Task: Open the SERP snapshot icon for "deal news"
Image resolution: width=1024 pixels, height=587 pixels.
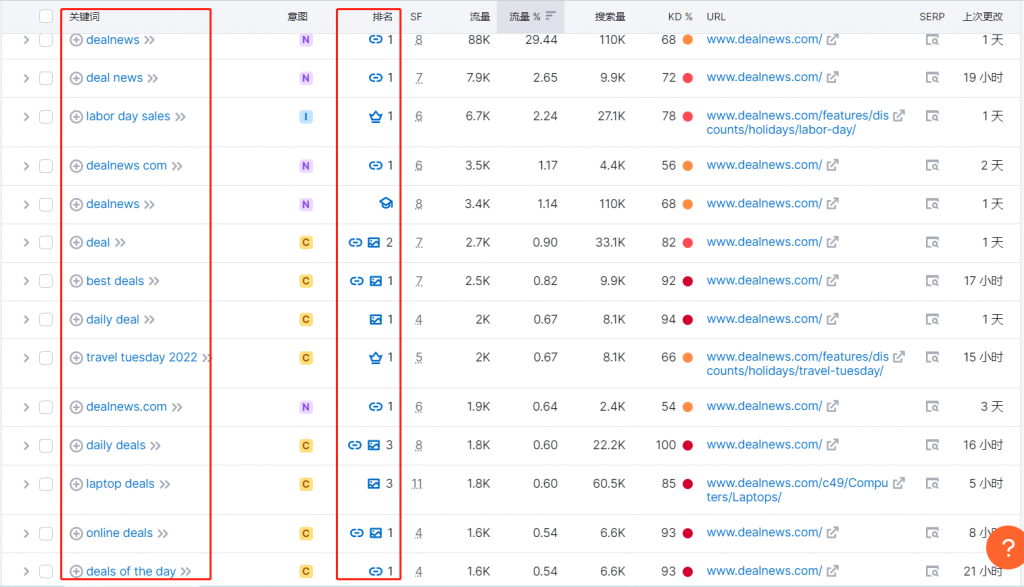Action: tap(932, 78)
